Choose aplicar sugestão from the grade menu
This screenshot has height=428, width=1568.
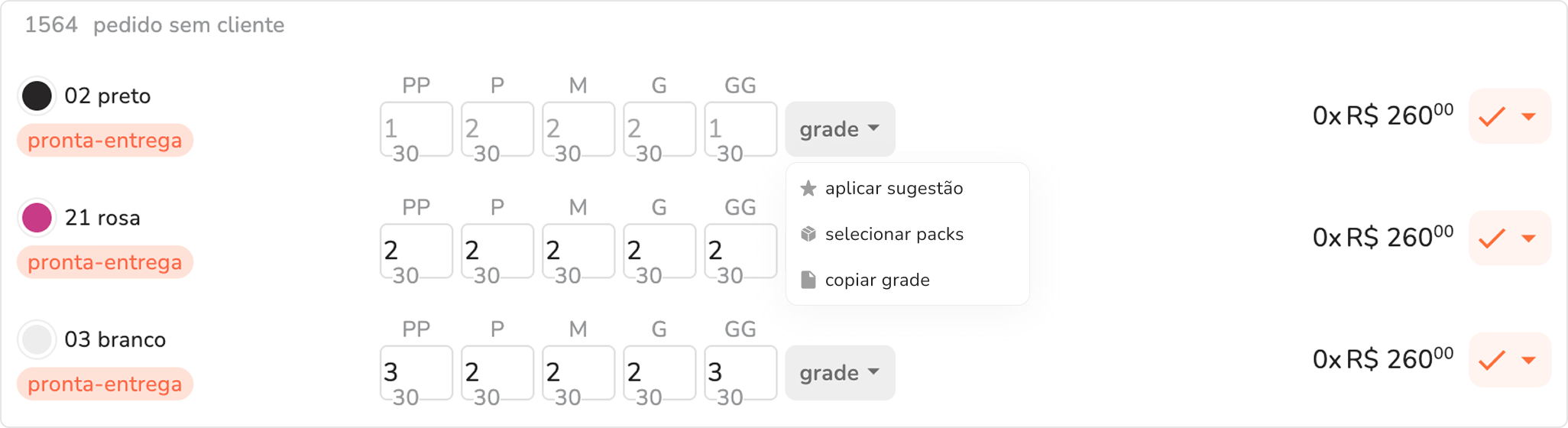coord(893,189)
